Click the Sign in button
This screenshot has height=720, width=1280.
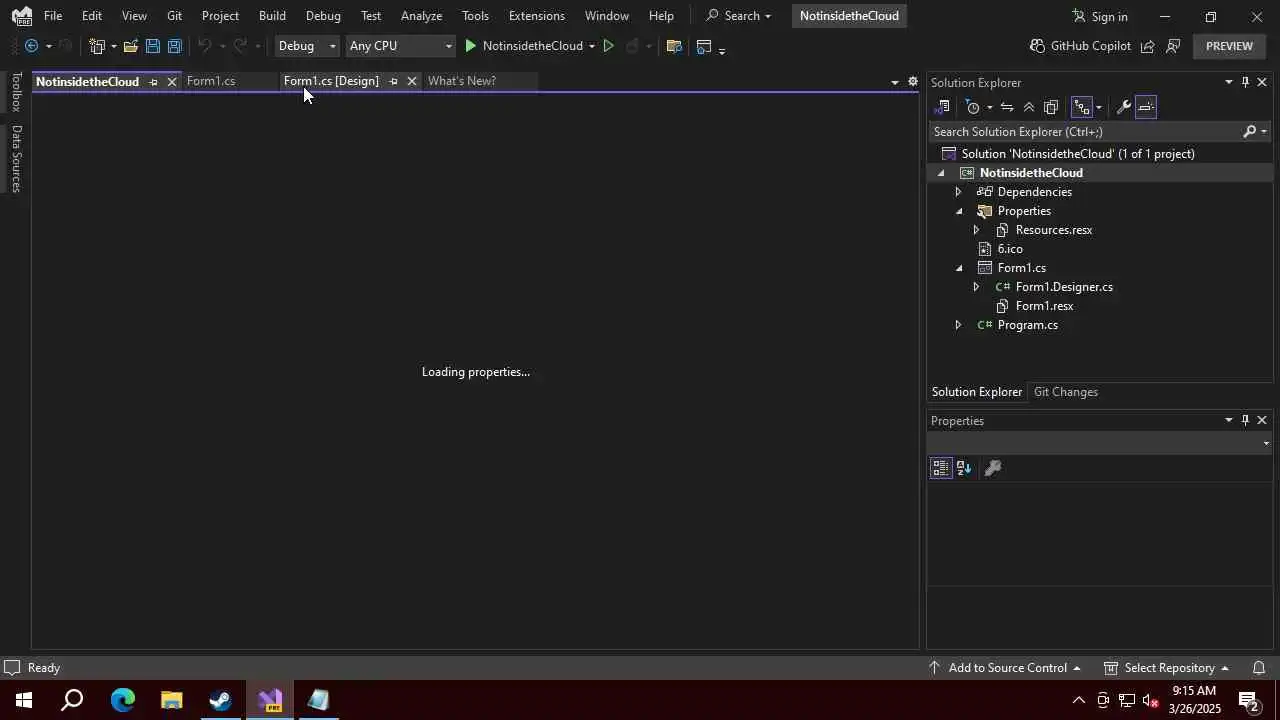(x=1100, y=16)
